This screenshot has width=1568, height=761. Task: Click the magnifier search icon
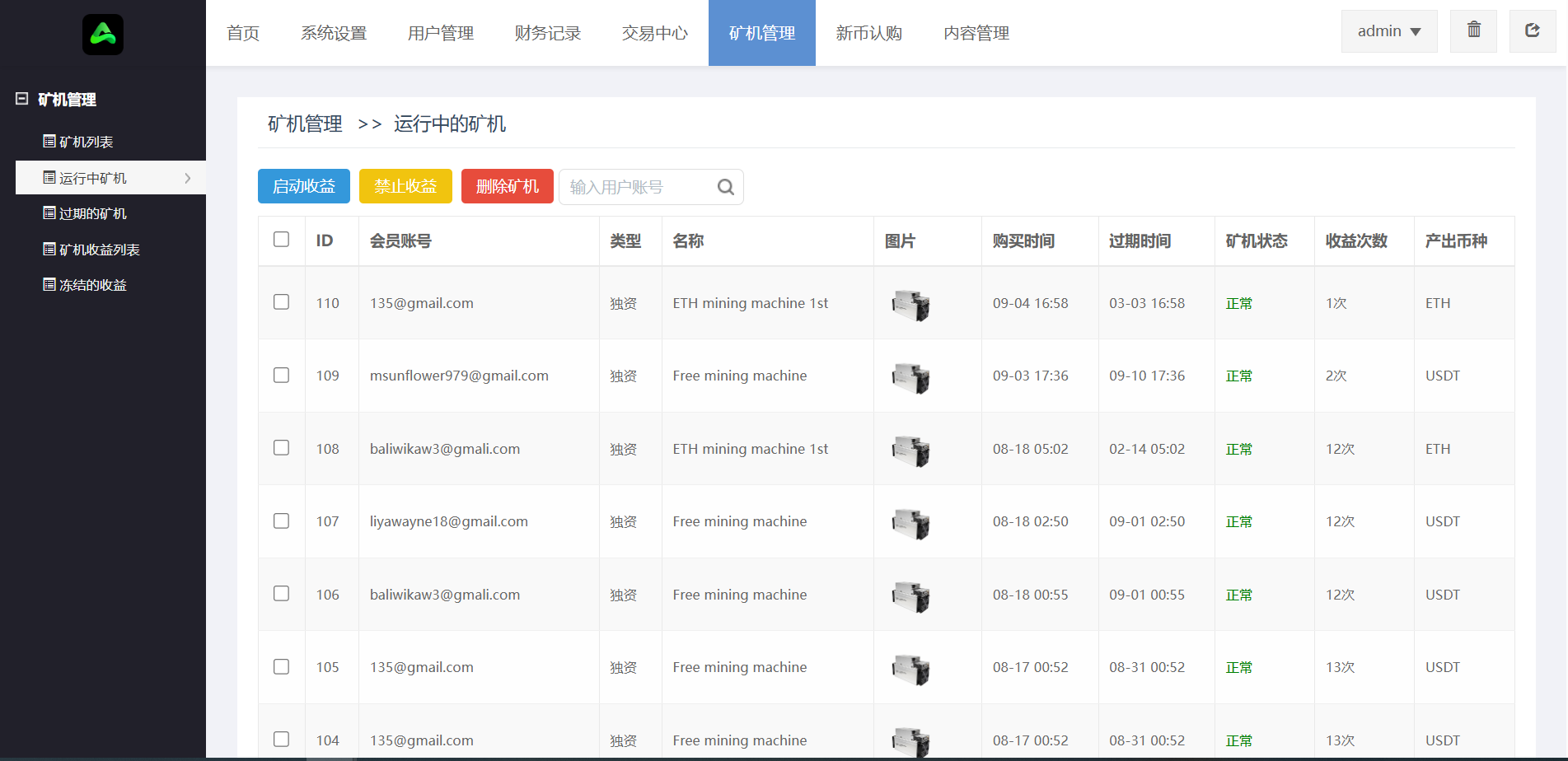[x=725, y=187]
